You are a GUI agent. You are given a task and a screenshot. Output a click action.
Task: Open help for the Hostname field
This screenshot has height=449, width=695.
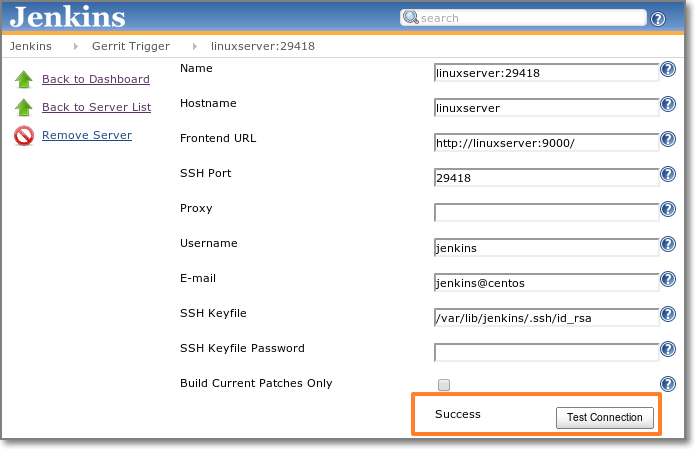pos(668,104)
